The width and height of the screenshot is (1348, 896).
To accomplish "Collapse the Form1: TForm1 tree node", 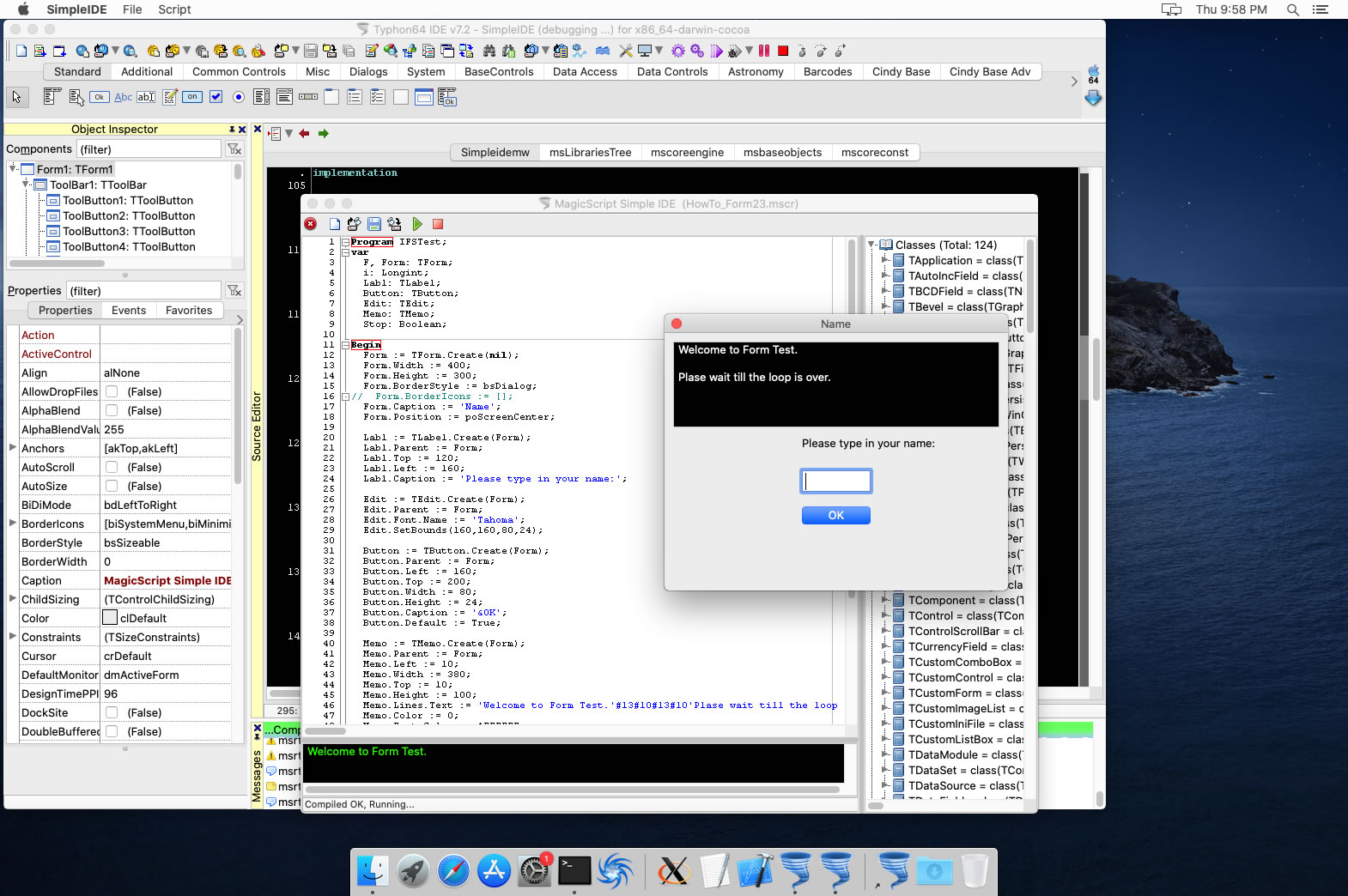I will pyautogui.click(x=12, y=168).
